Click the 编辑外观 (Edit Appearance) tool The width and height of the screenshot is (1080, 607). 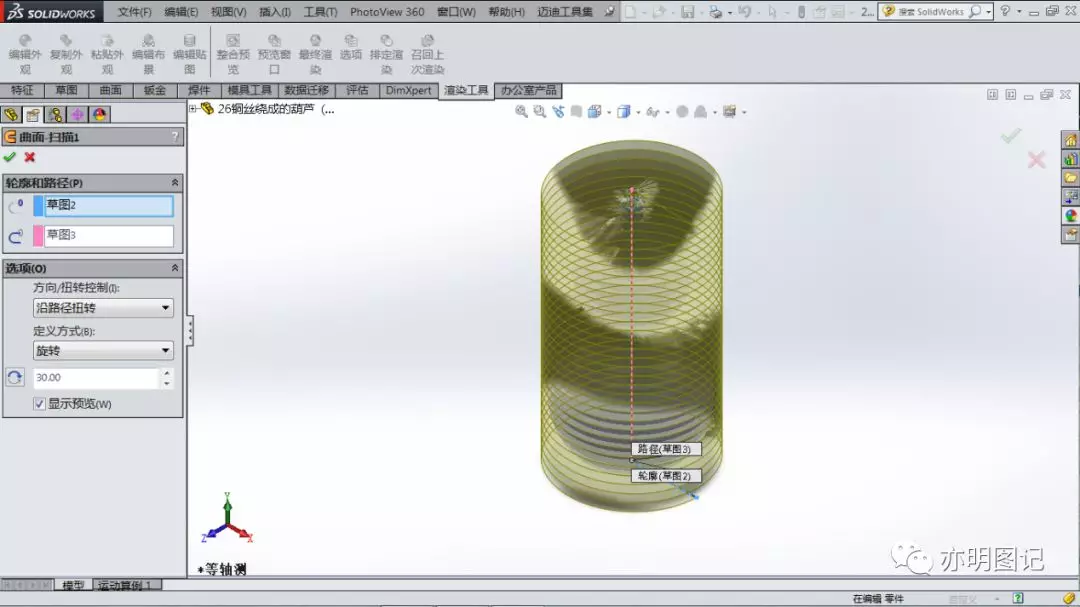click(25, 54)
